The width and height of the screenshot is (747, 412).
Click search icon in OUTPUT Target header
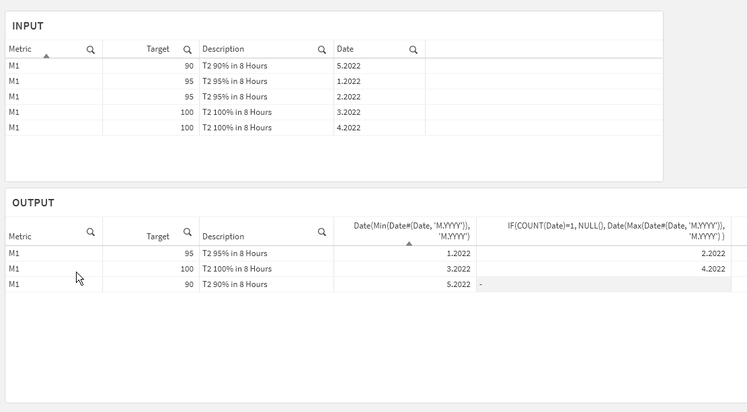(x=187, y=232)
